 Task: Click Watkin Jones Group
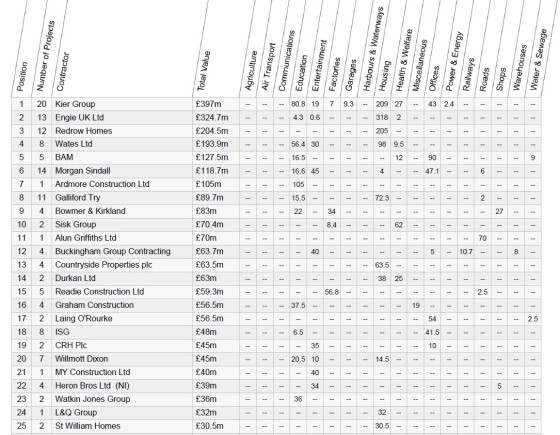pyautogui.click(x=92, y=399)
